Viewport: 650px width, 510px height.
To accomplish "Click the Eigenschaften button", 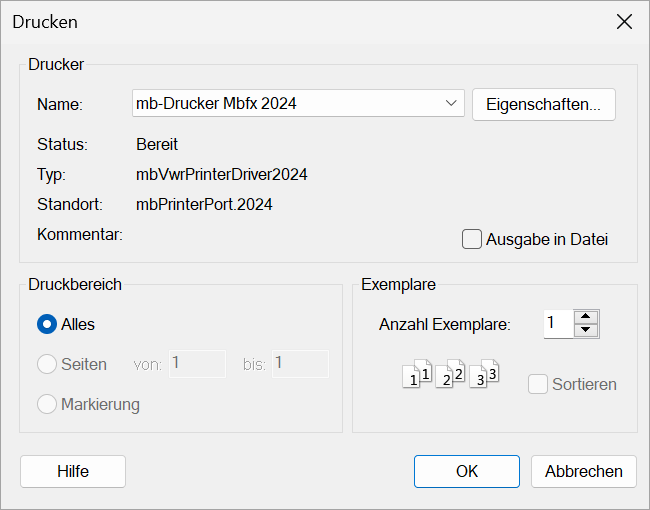I will click(543, 104).
